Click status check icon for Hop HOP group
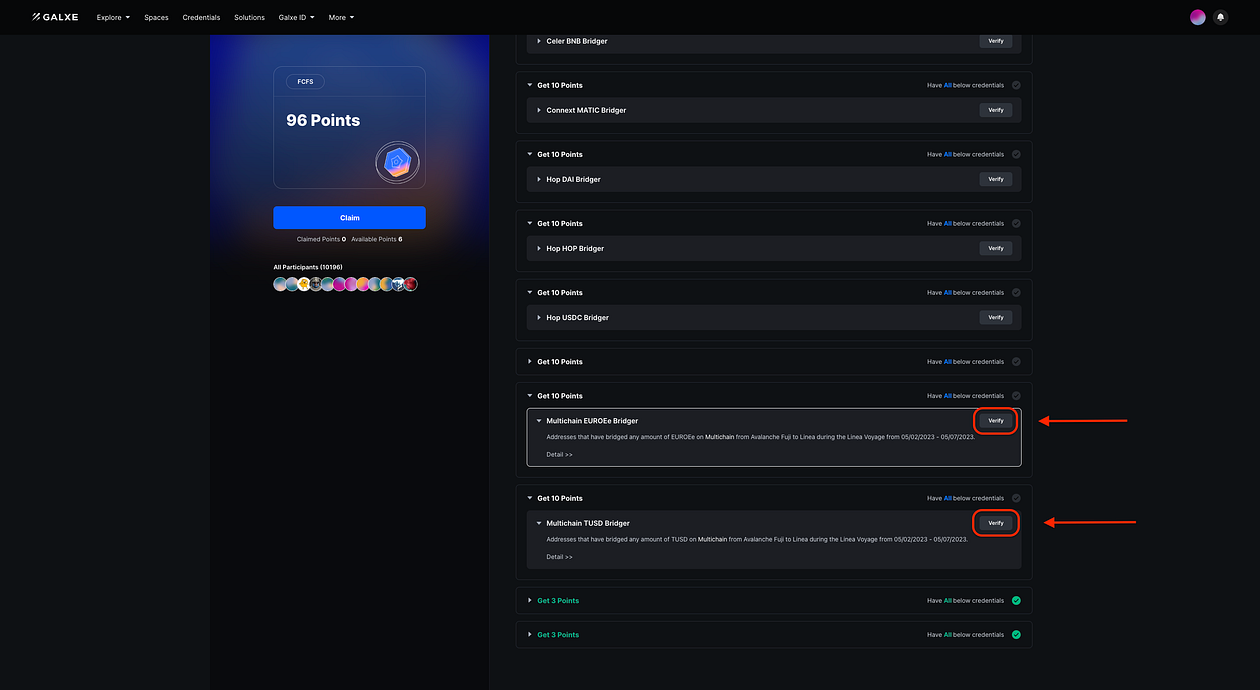The image size is (1260, 690). pos(1016,223)
